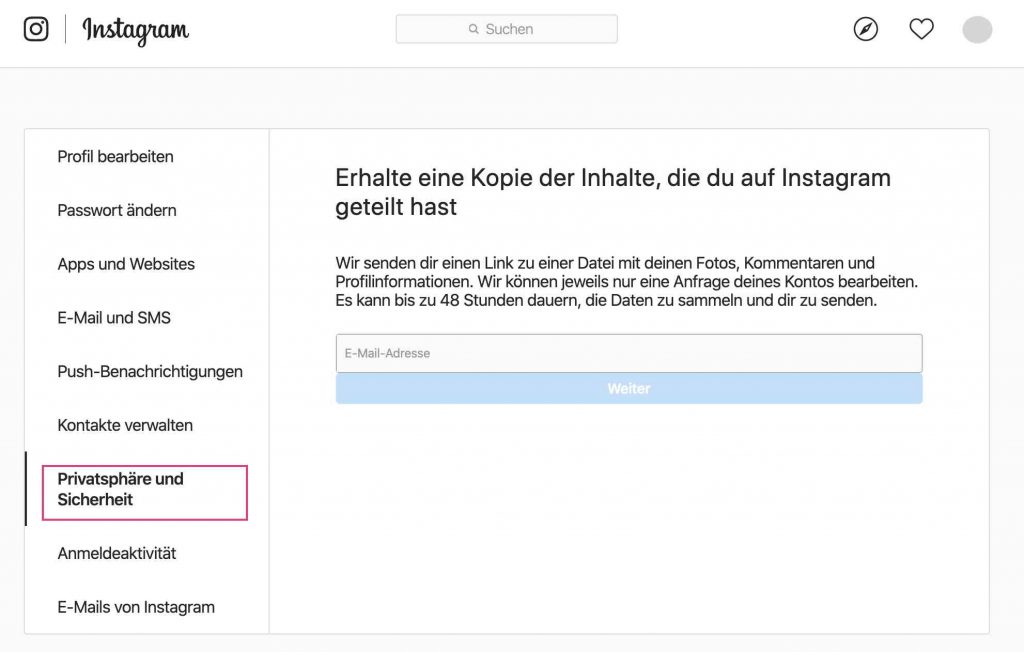Open Explore via the compass icon
1024x652 pixels.
pos(865,29)
